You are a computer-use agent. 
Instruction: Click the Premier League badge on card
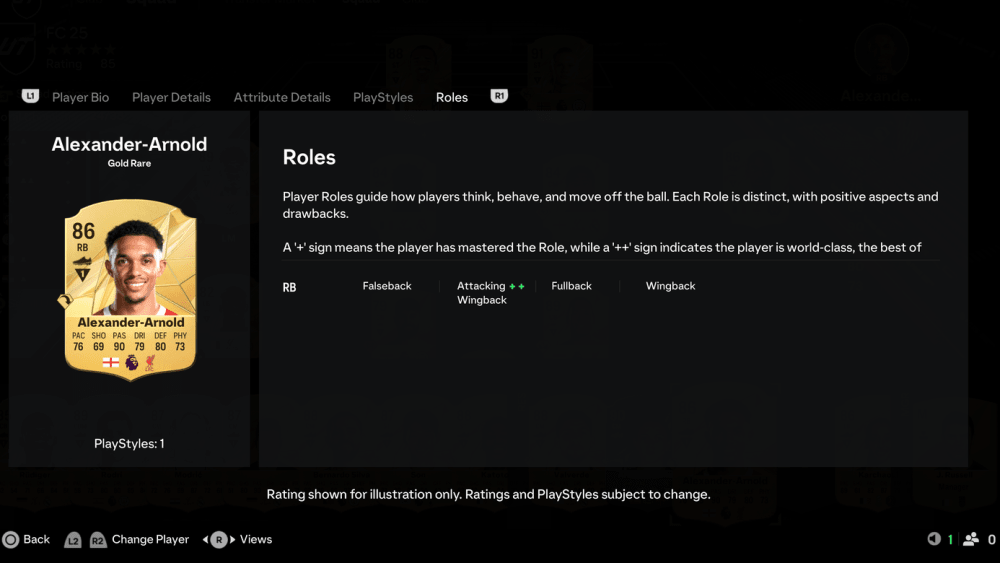coord(131,363)
